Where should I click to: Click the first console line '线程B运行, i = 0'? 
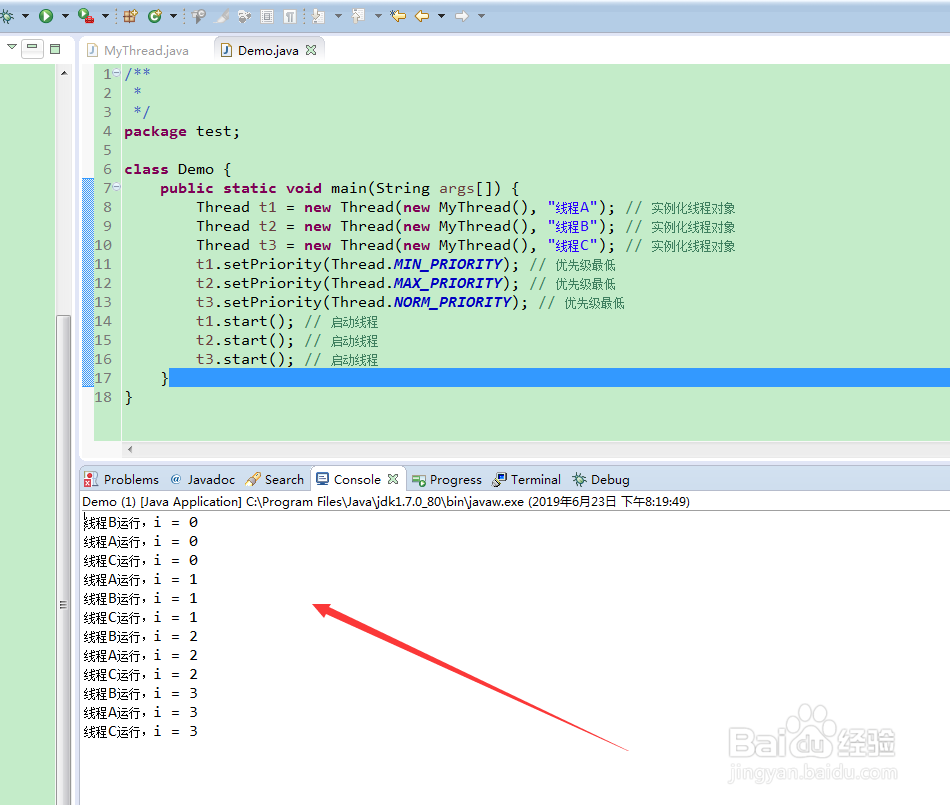[x=141, y=522]
